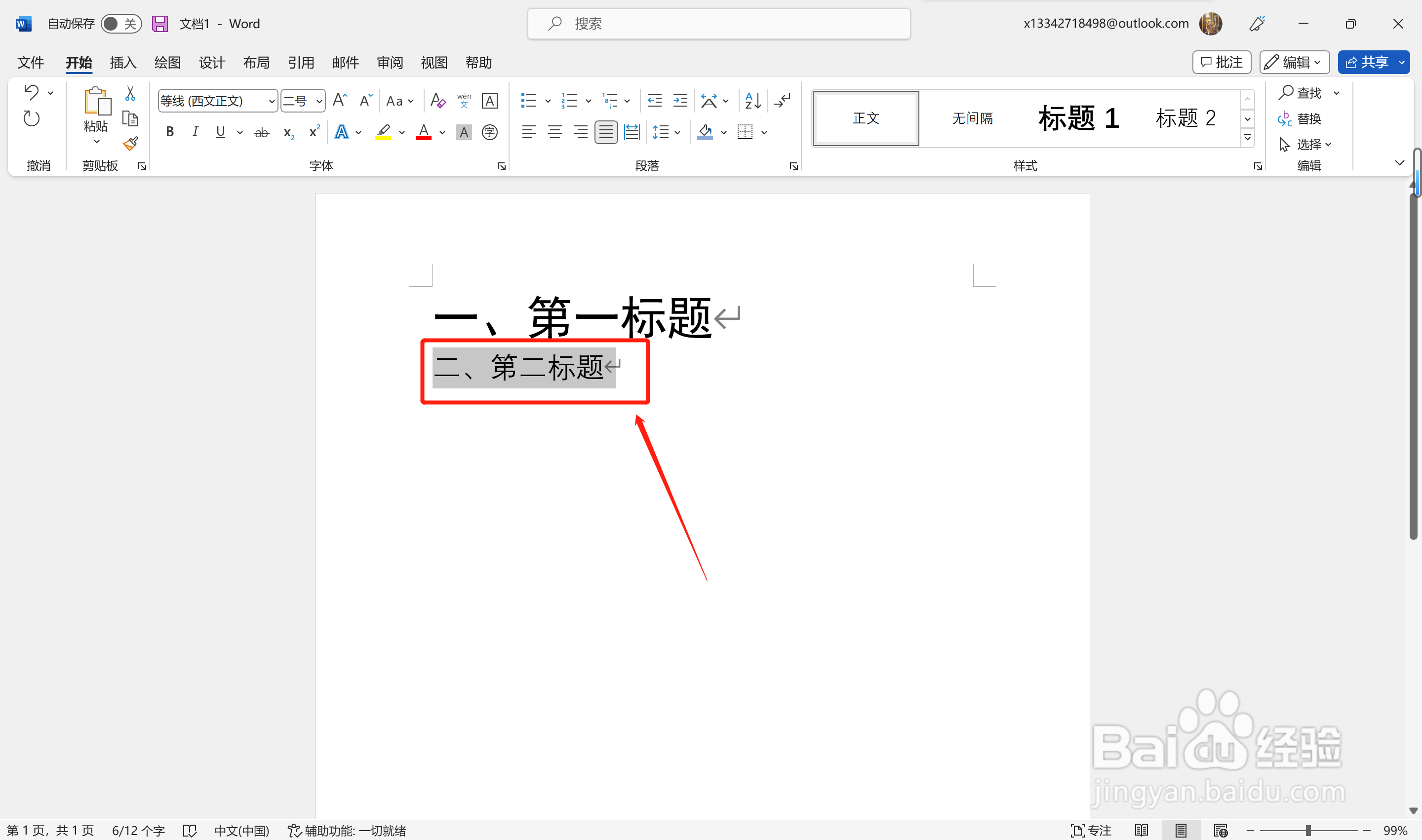Apply subscript formatting
This screenshot has width=1422, height=840.
[288, 132]
